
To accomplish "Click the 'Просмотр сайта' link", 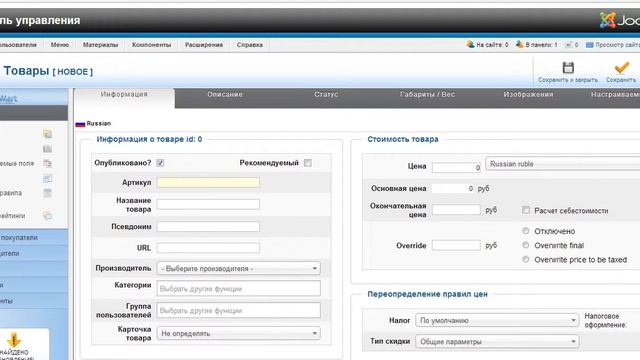I will pyautogui.click(x=618, y=45).
